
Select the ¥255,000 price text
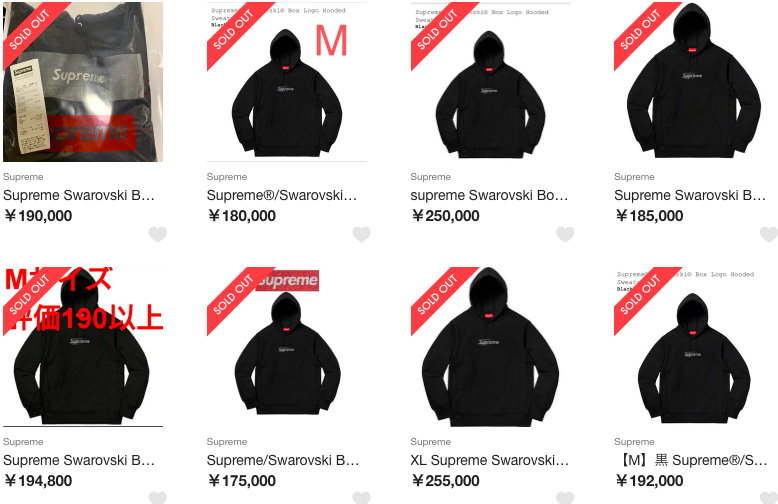446,481
